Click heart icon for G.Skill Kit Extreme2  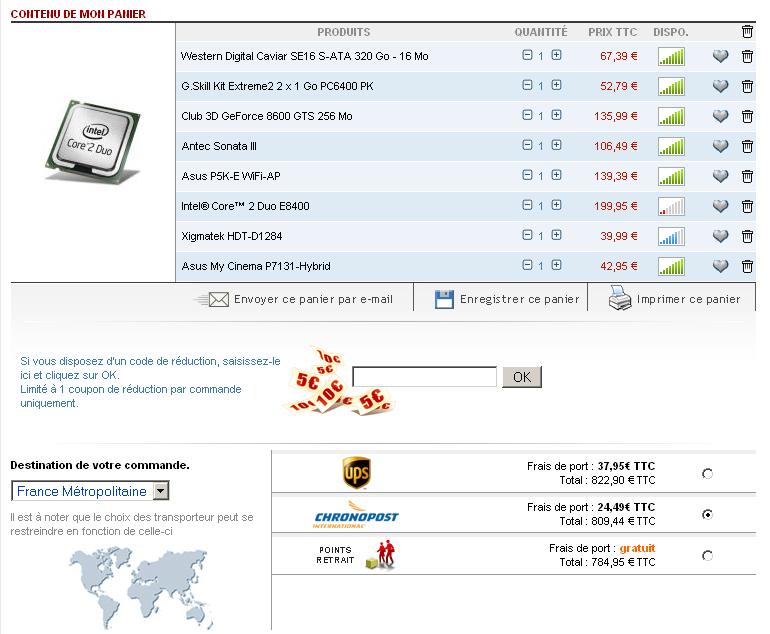click(x=720, y=86)
